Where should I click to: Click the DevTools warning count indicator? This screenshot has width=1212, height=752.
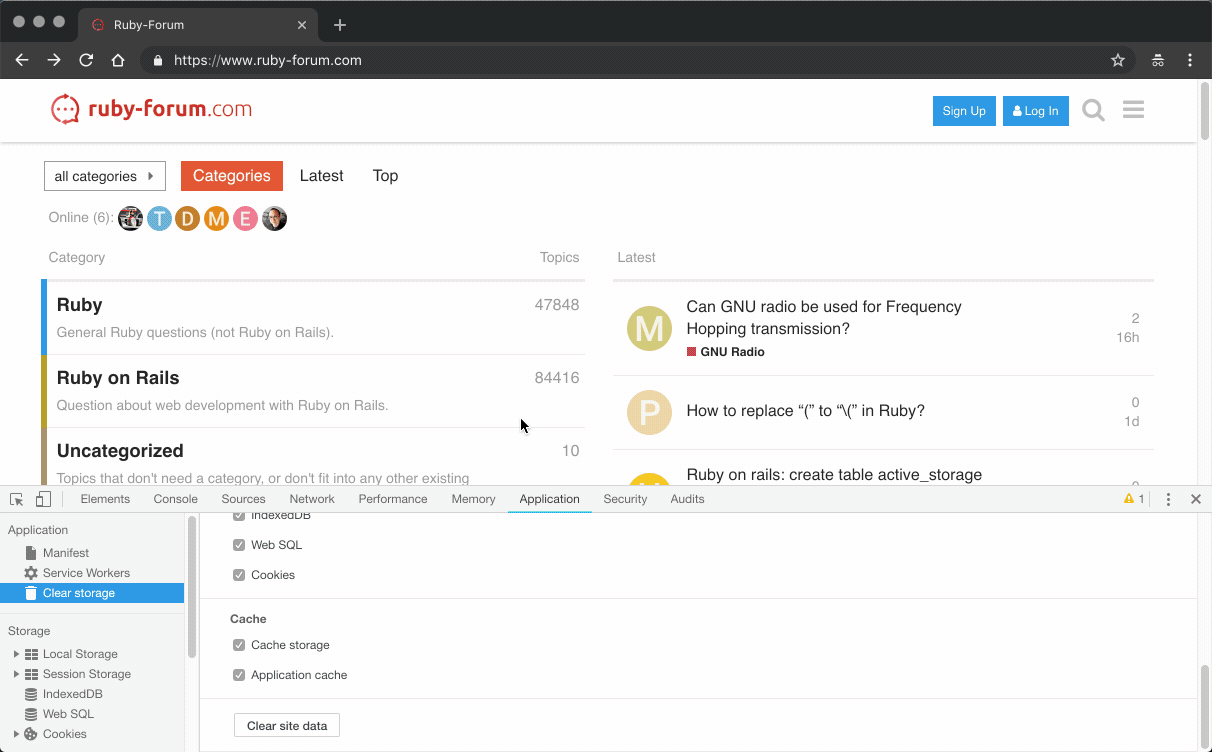click(x=1134, y=499)
